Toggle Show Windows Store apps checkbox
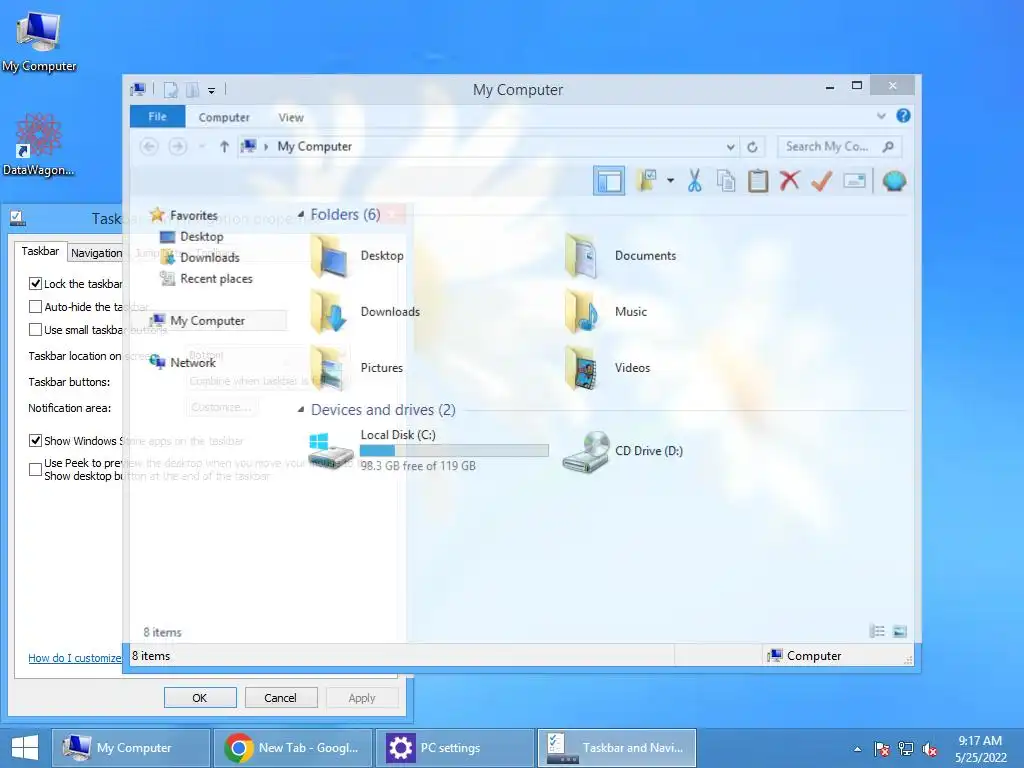 [x=35, y=441]
